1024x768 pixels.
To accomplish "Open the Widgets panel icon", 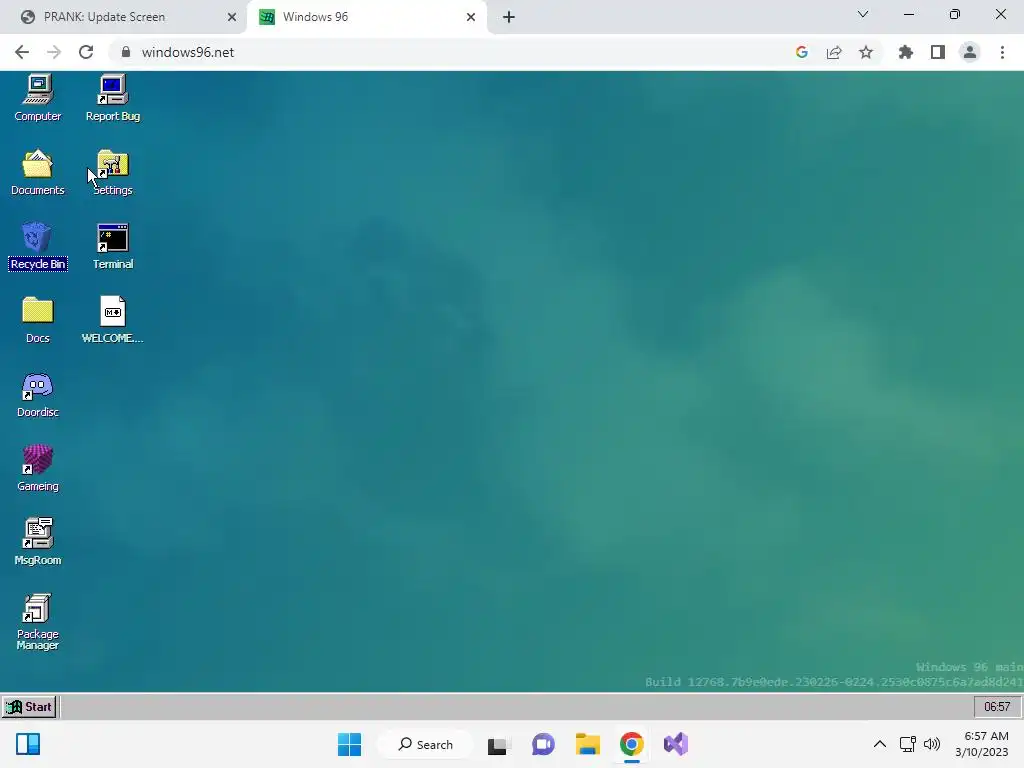I will (28, 744).
